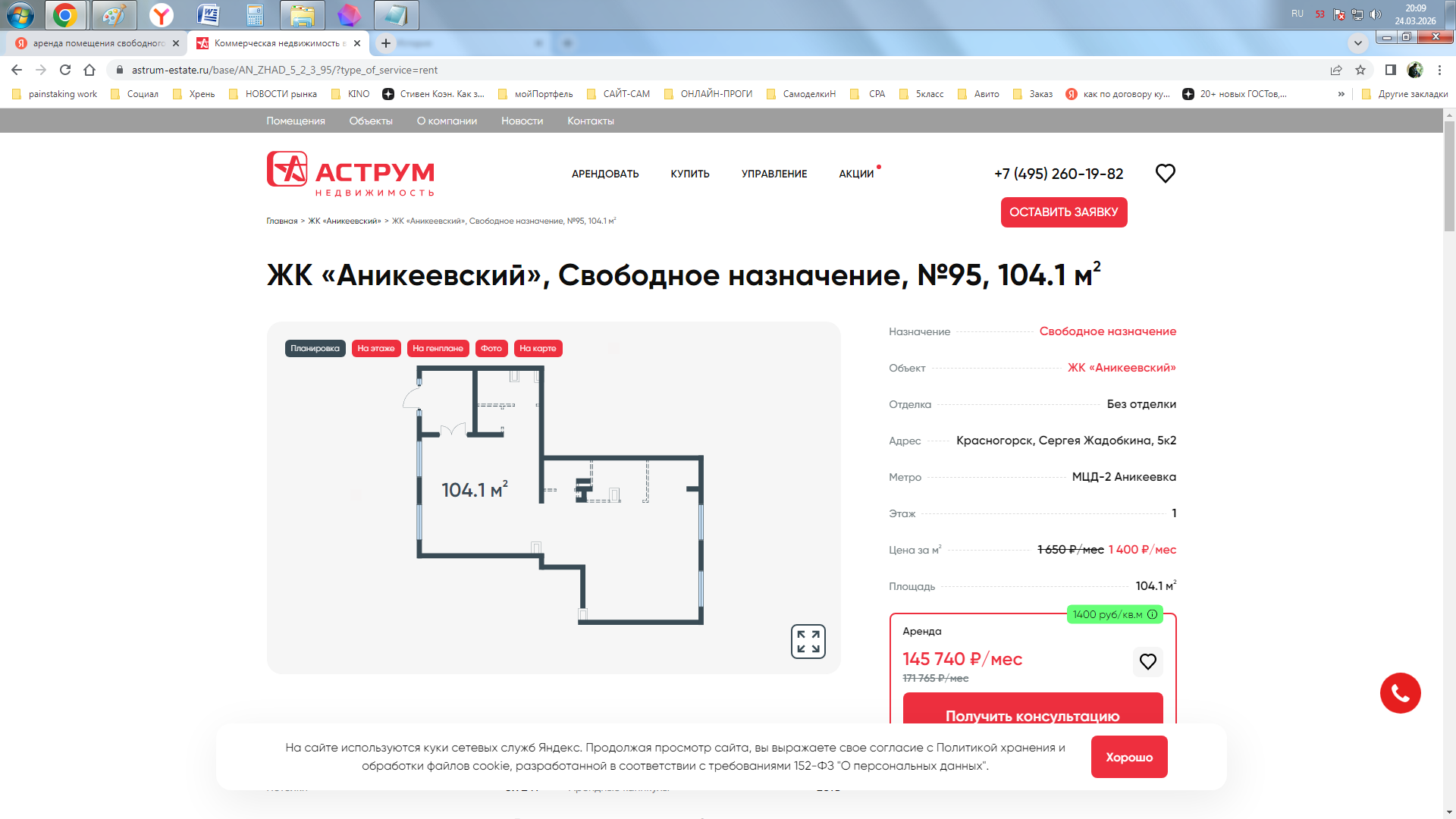1456x819 pixels.
Task: Add listing to favorites in rent box
Action: pyautogui.click(x=1147, y=661)
